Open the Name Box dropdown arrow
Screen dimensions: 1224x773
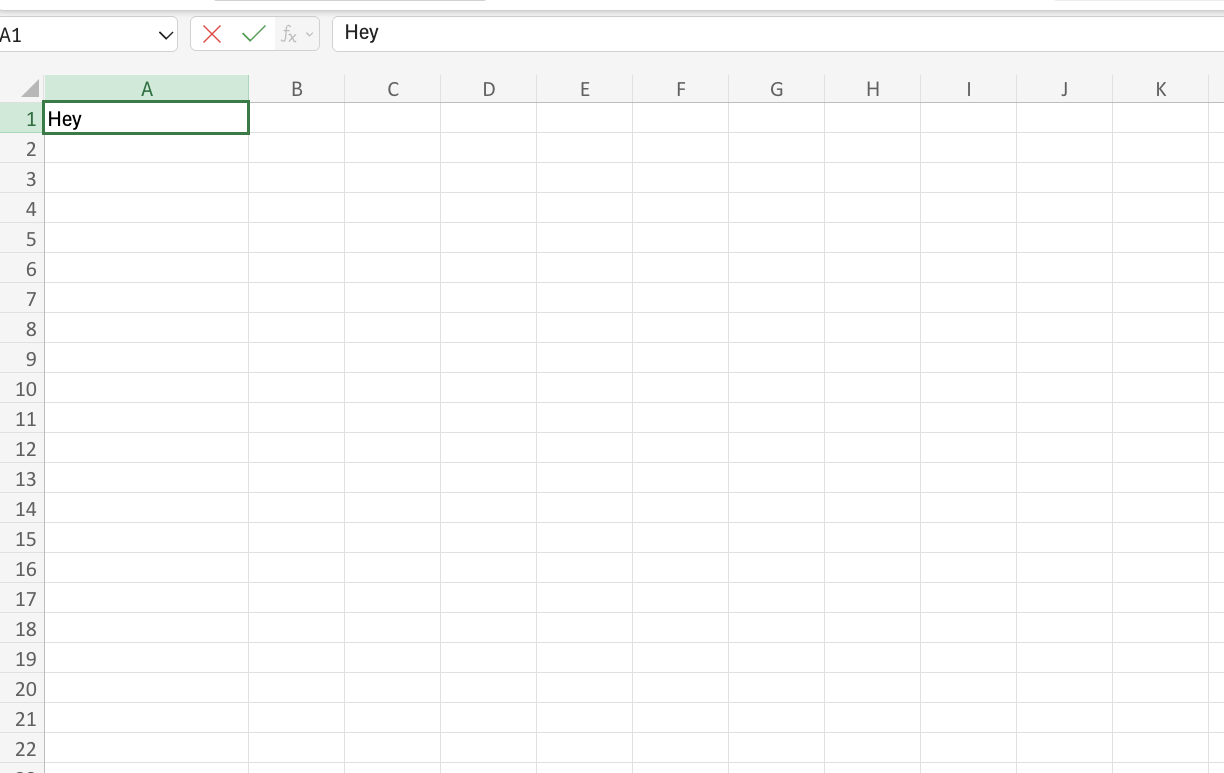166,33
